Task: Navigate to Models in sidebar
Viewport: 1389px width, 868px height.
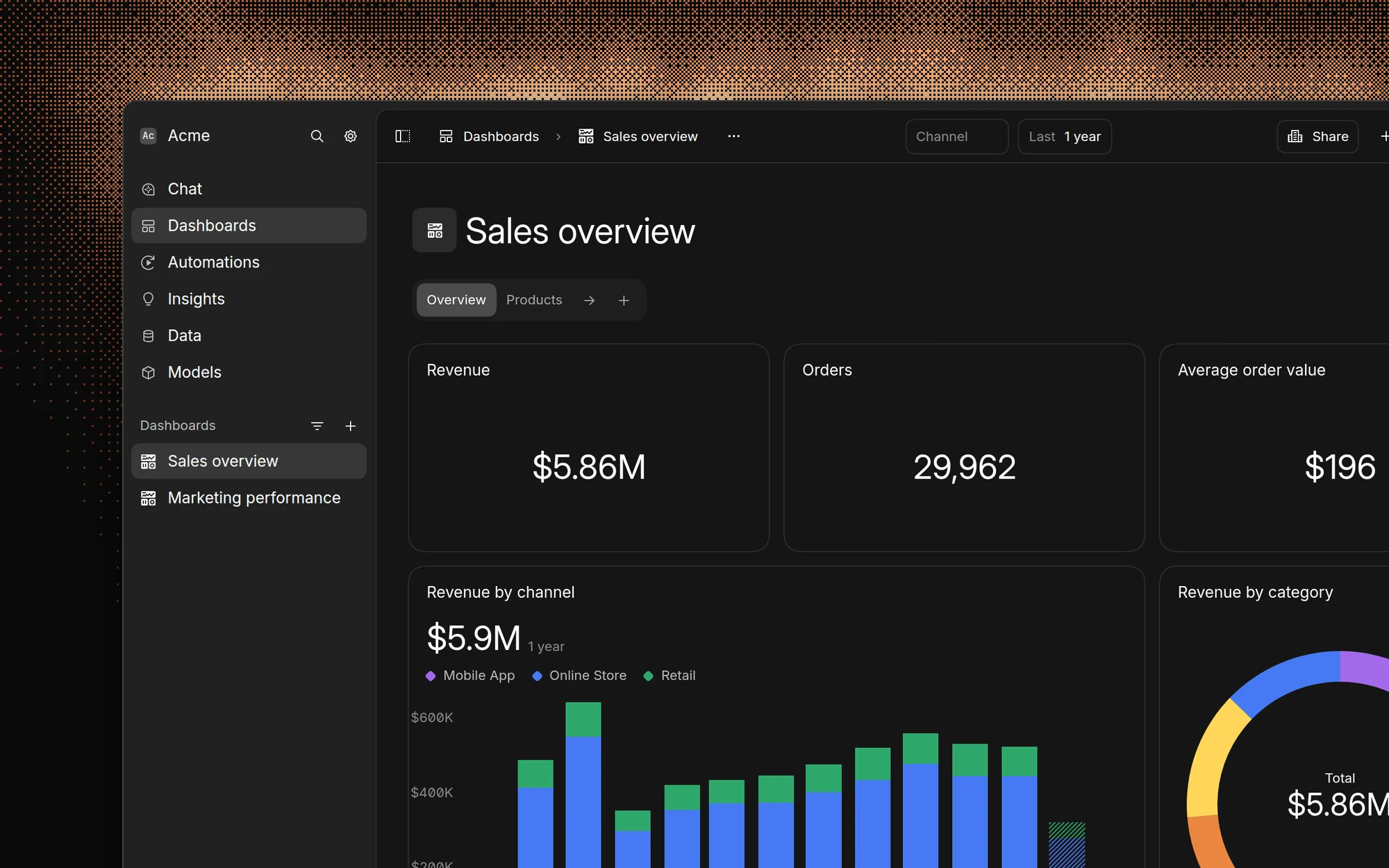Action: [249, 372]
